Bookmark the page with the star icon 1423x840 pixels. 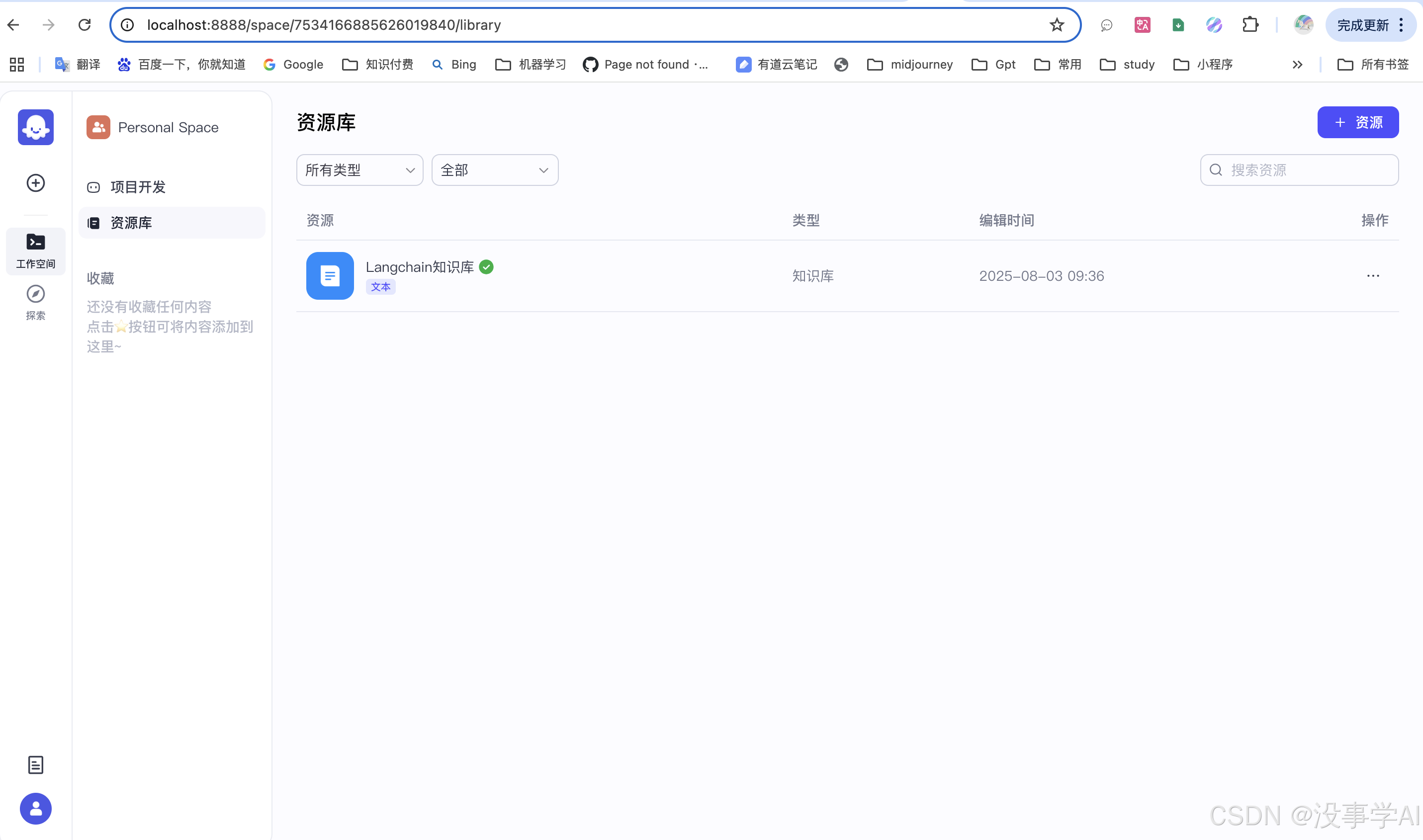tap(1056, 24)
